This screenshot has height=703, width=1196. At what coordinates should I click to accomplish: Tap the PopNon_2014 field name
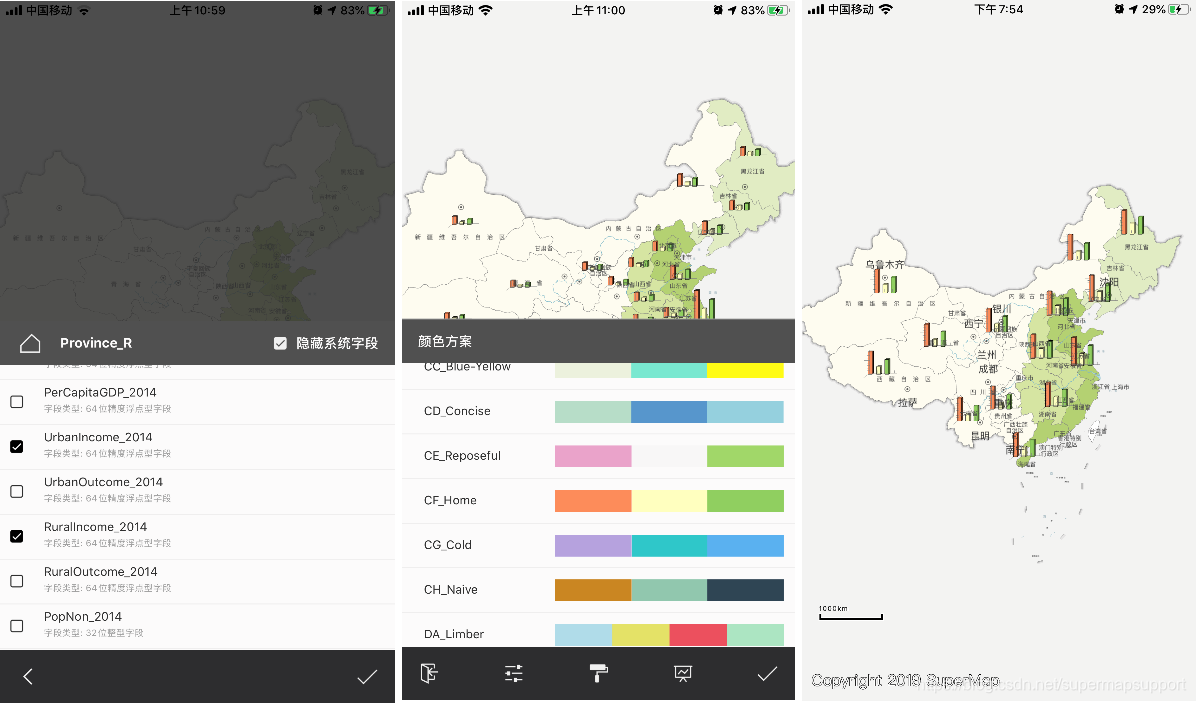(82, 616)
